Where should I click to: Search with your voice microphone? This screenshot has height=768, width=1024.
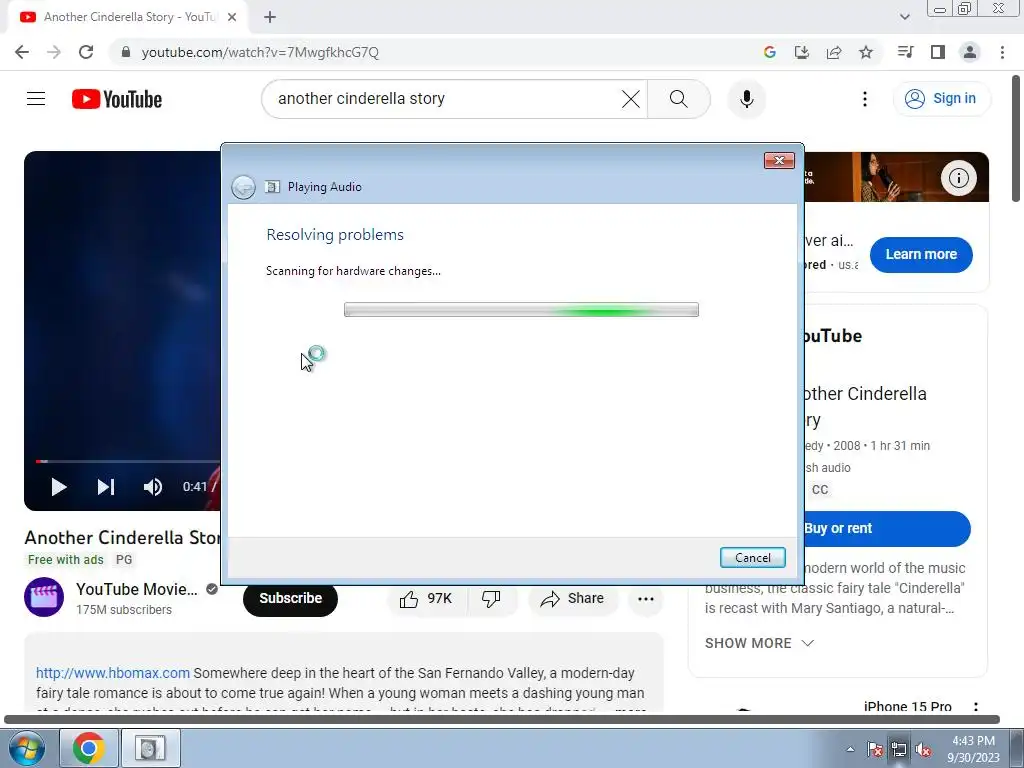(746, 99)
